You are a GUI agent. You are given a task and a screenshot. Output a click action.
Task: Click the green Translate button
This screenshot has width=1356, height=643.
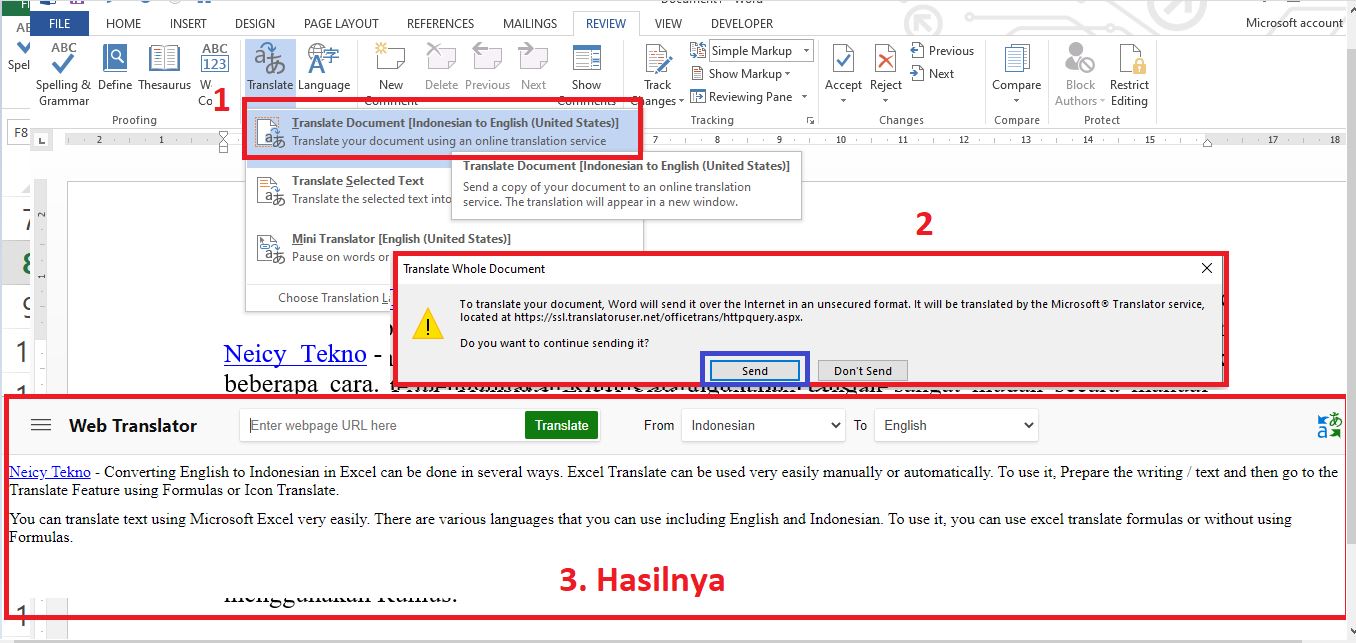561,425
